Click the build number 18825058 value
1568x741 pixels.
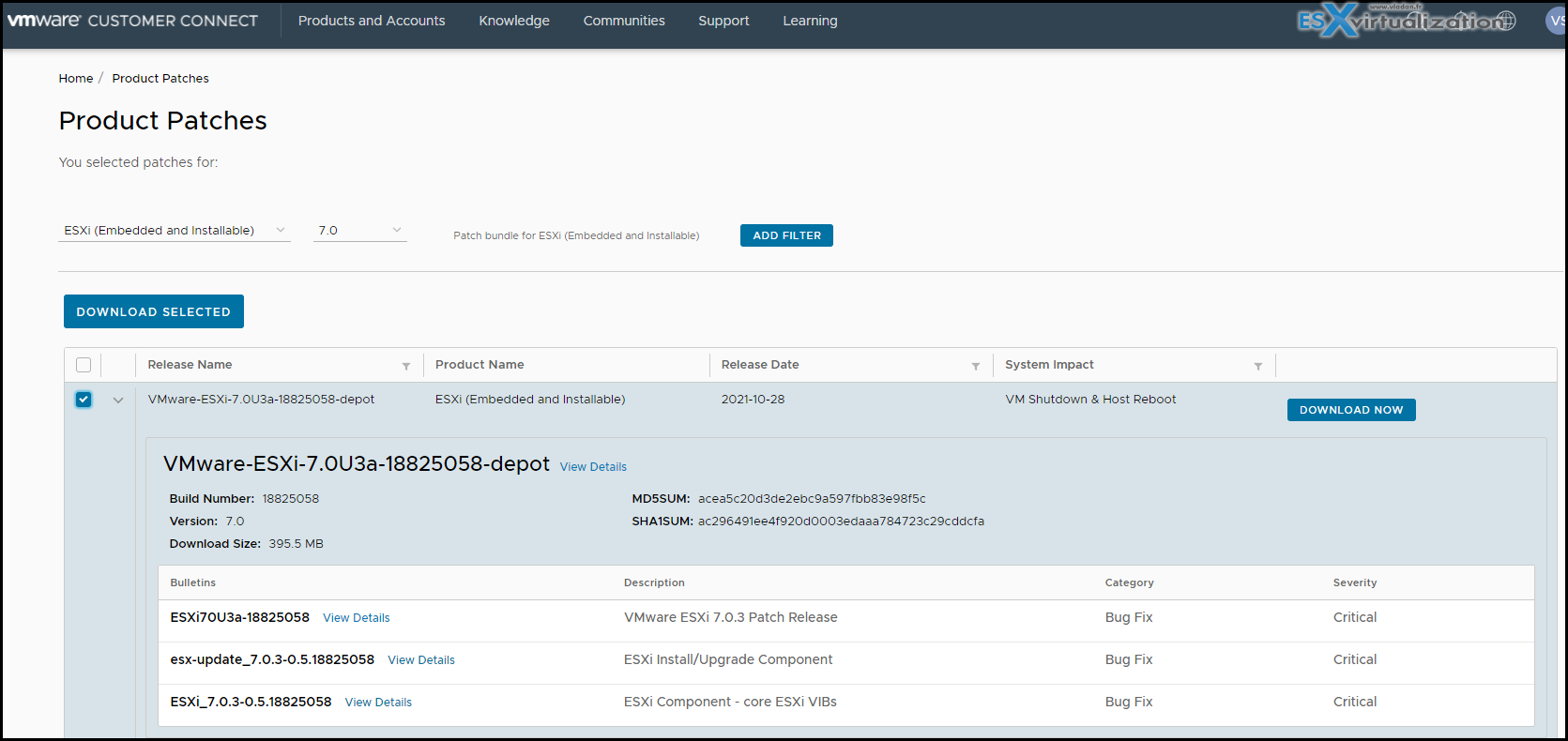291,499
